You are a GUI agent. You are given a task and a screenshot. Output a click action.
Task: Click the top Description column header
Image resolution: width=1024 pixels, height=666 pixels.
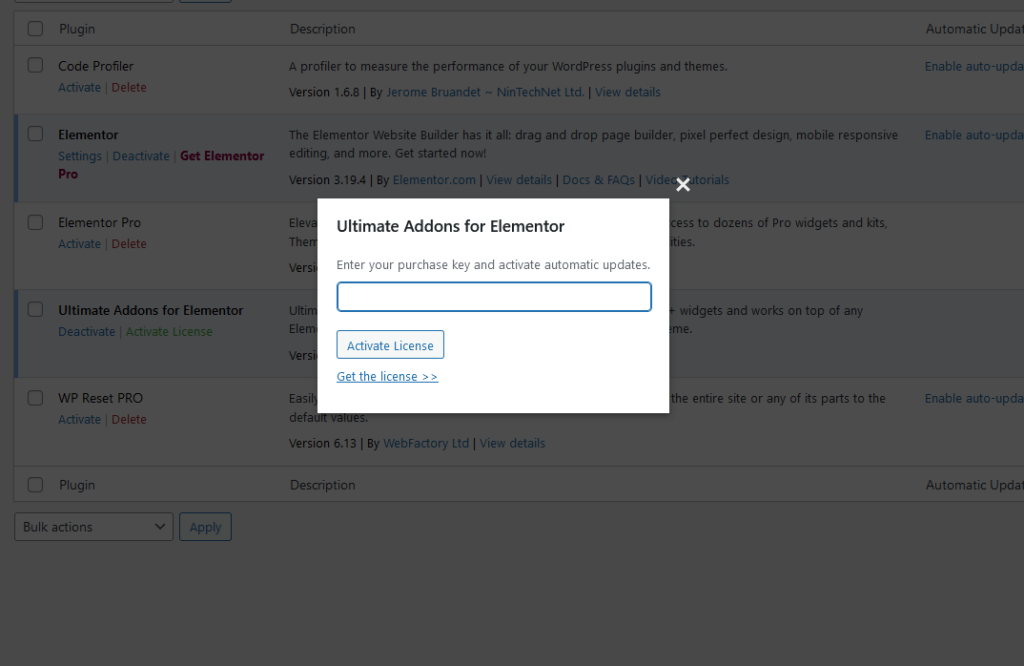click(323, 29)
